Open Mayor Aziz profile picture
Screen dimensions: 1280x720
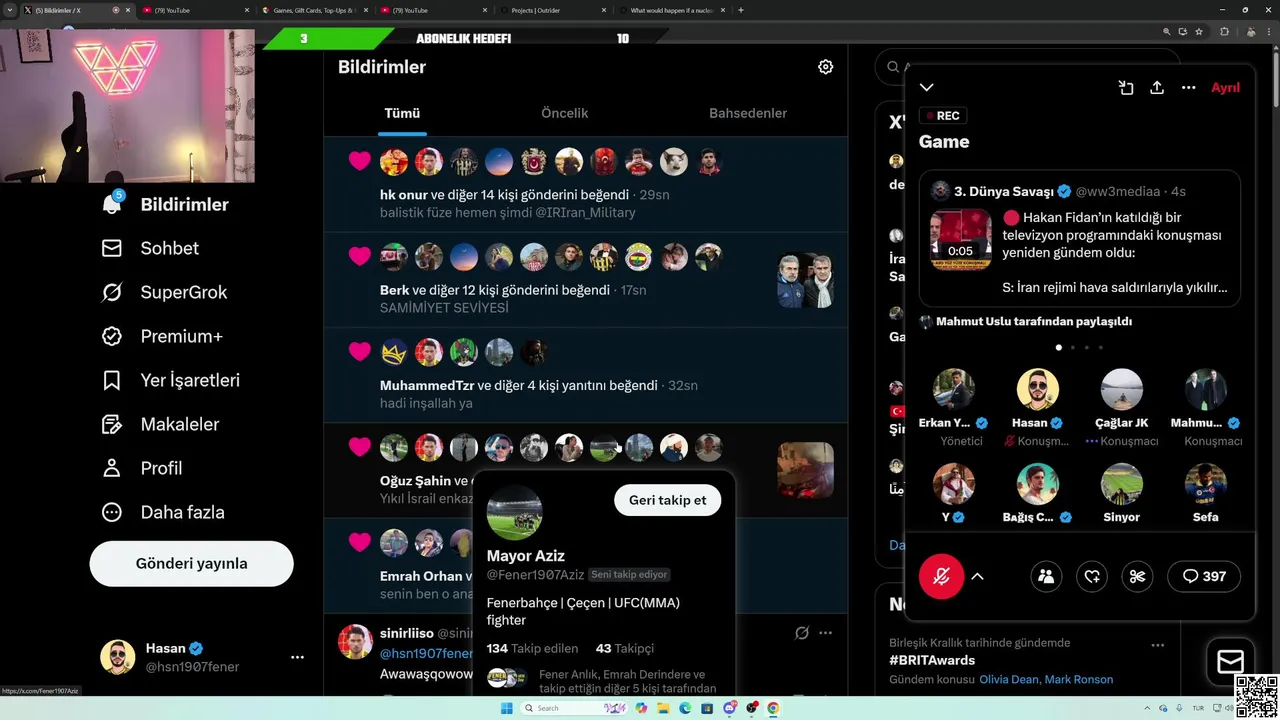[514, 513]
